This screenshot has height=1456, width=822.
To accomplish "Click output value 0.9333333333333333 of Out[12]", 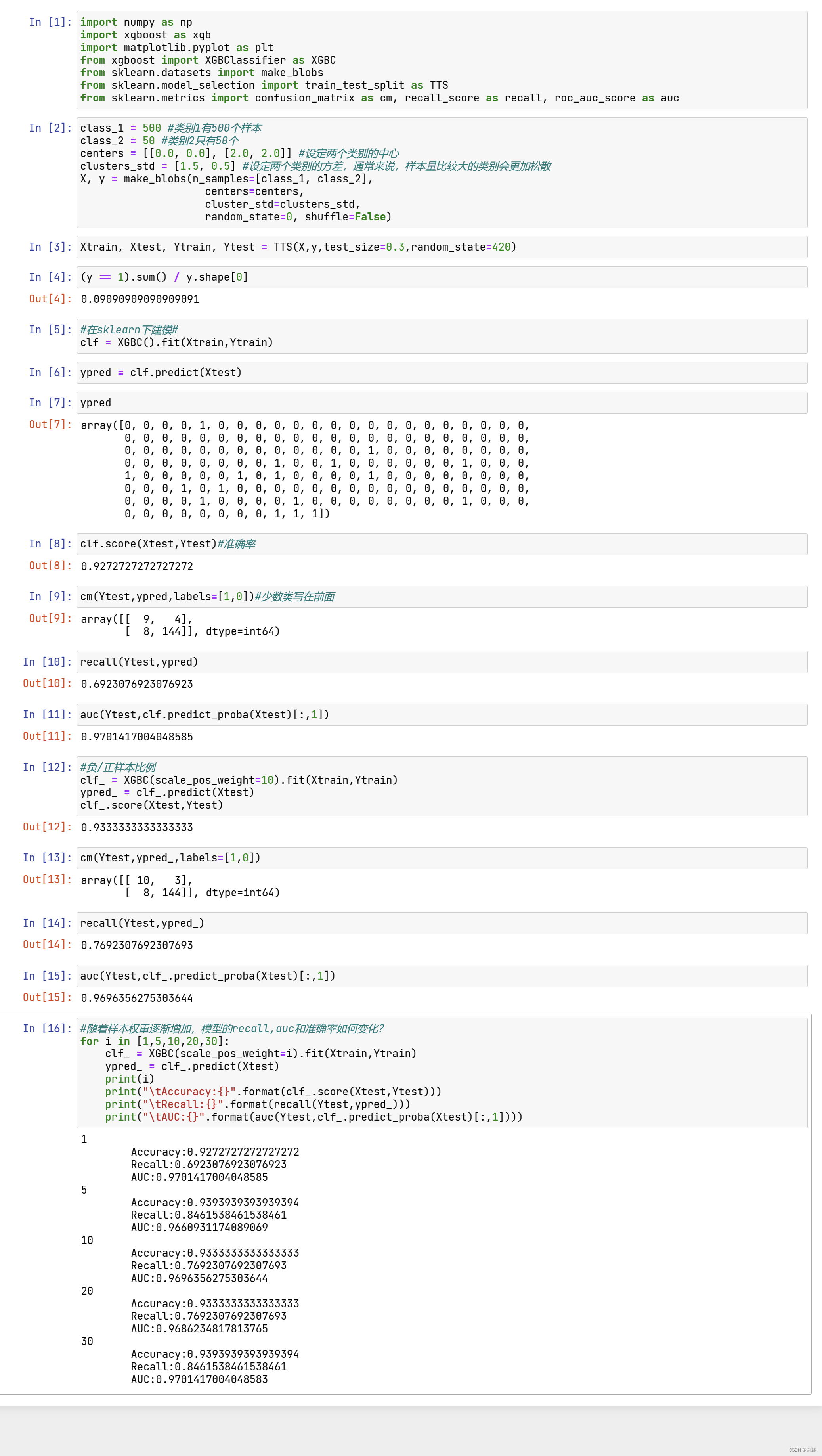I will (x=137, y=827).
